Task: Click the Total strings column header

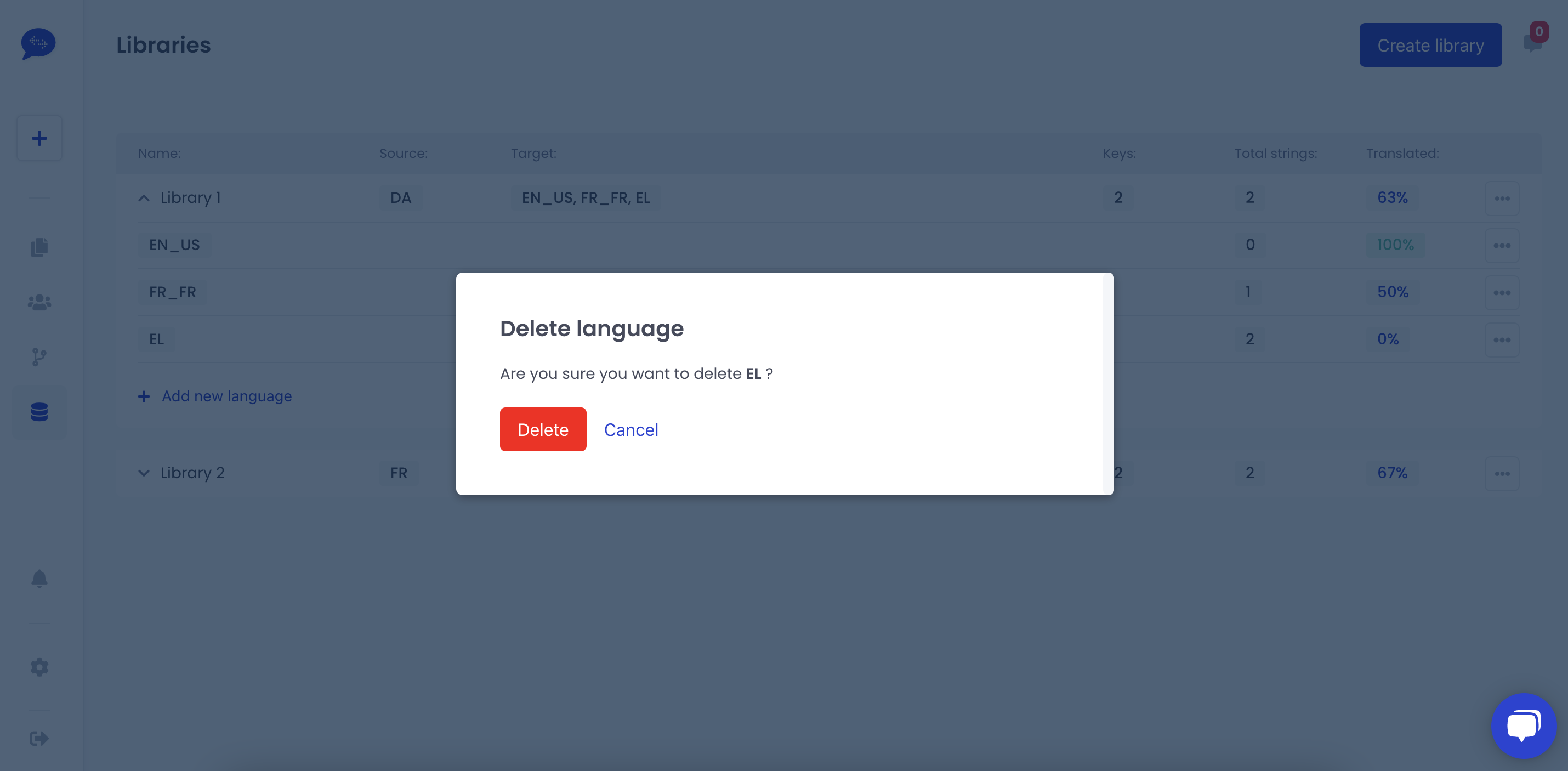Action: coord(1276,154)
